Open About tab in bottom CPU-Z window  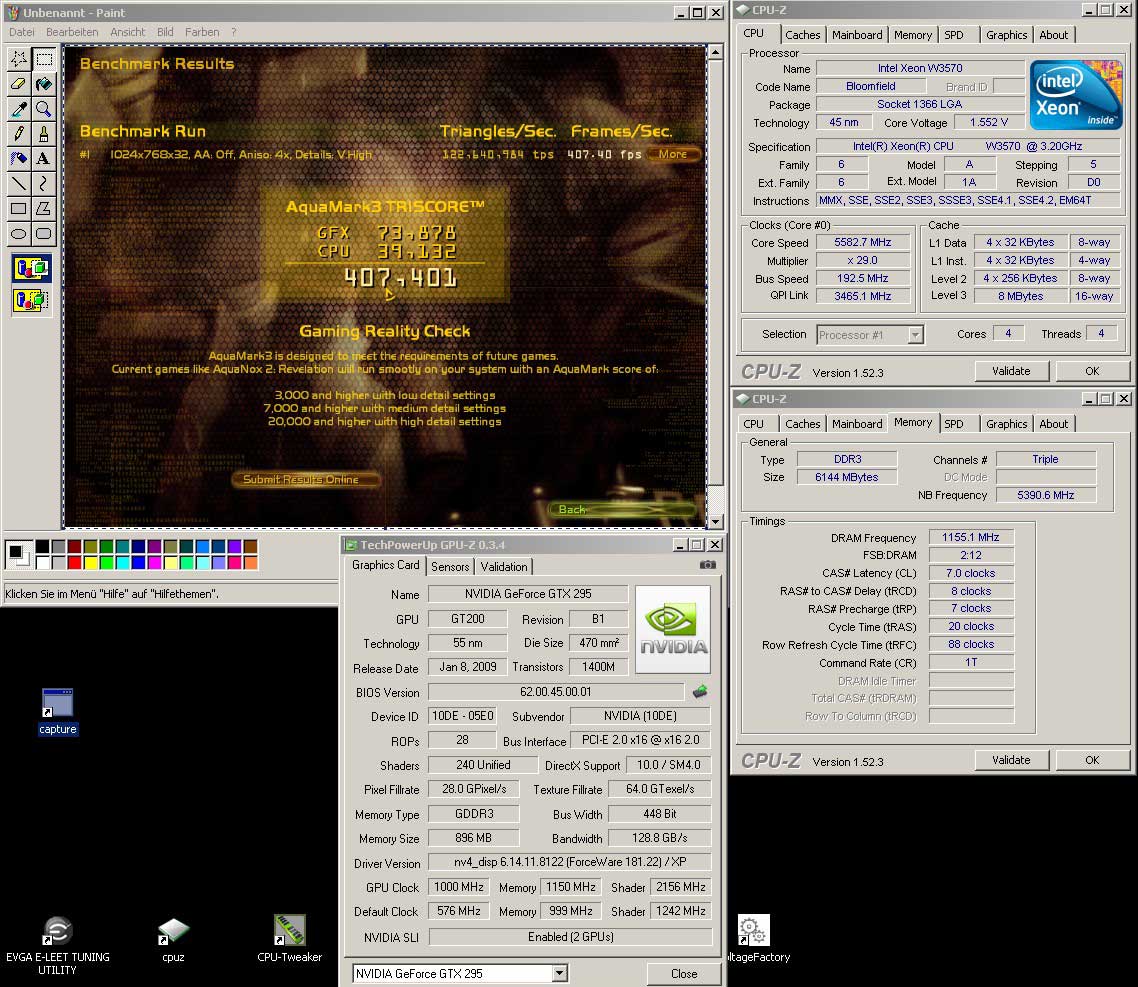(1054, 424)
